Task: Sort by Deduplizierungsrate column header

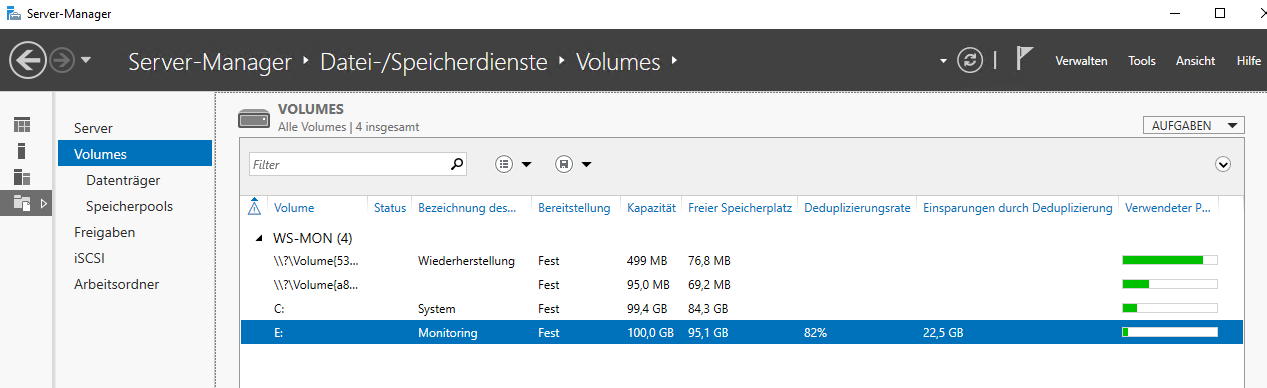Action: [x=857, y=208]
